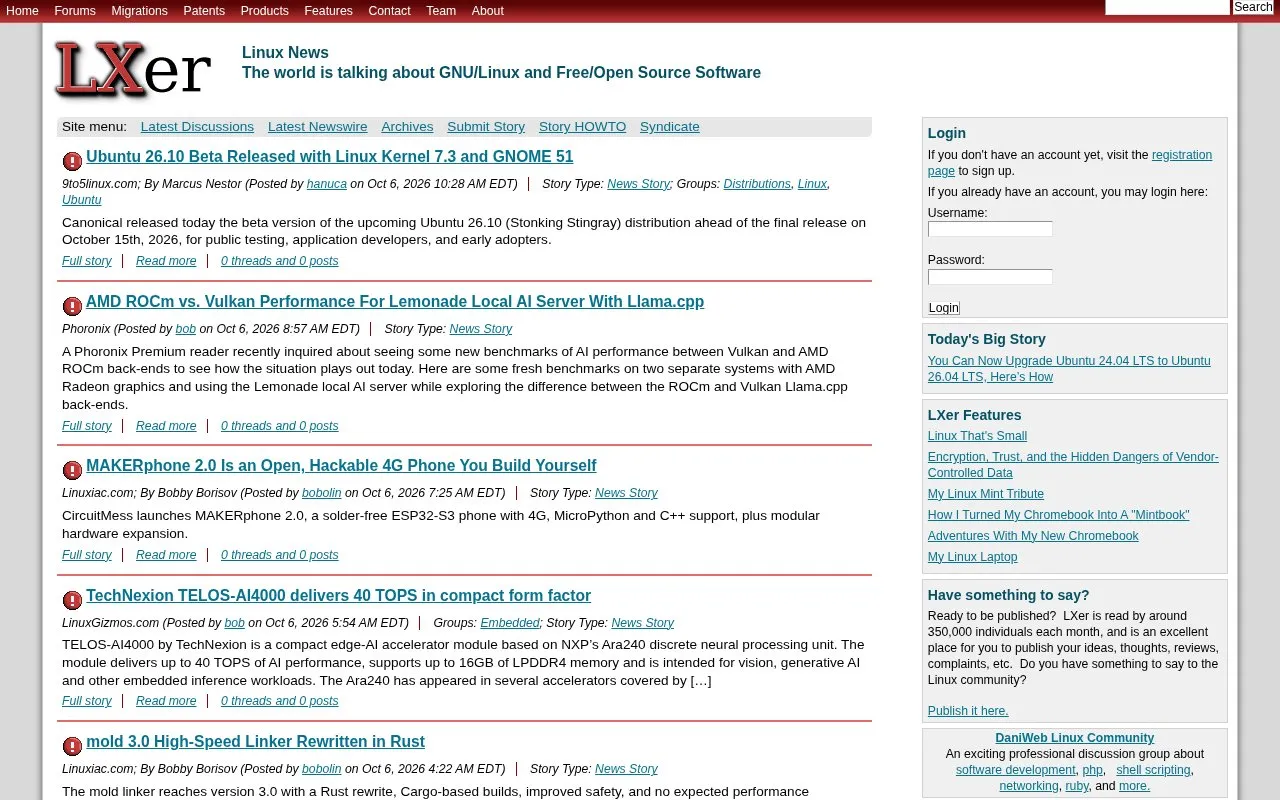Focus the Password input field
Image resolution: width=1280 pixels, height=800 pixels.
[x=990, y=277]
